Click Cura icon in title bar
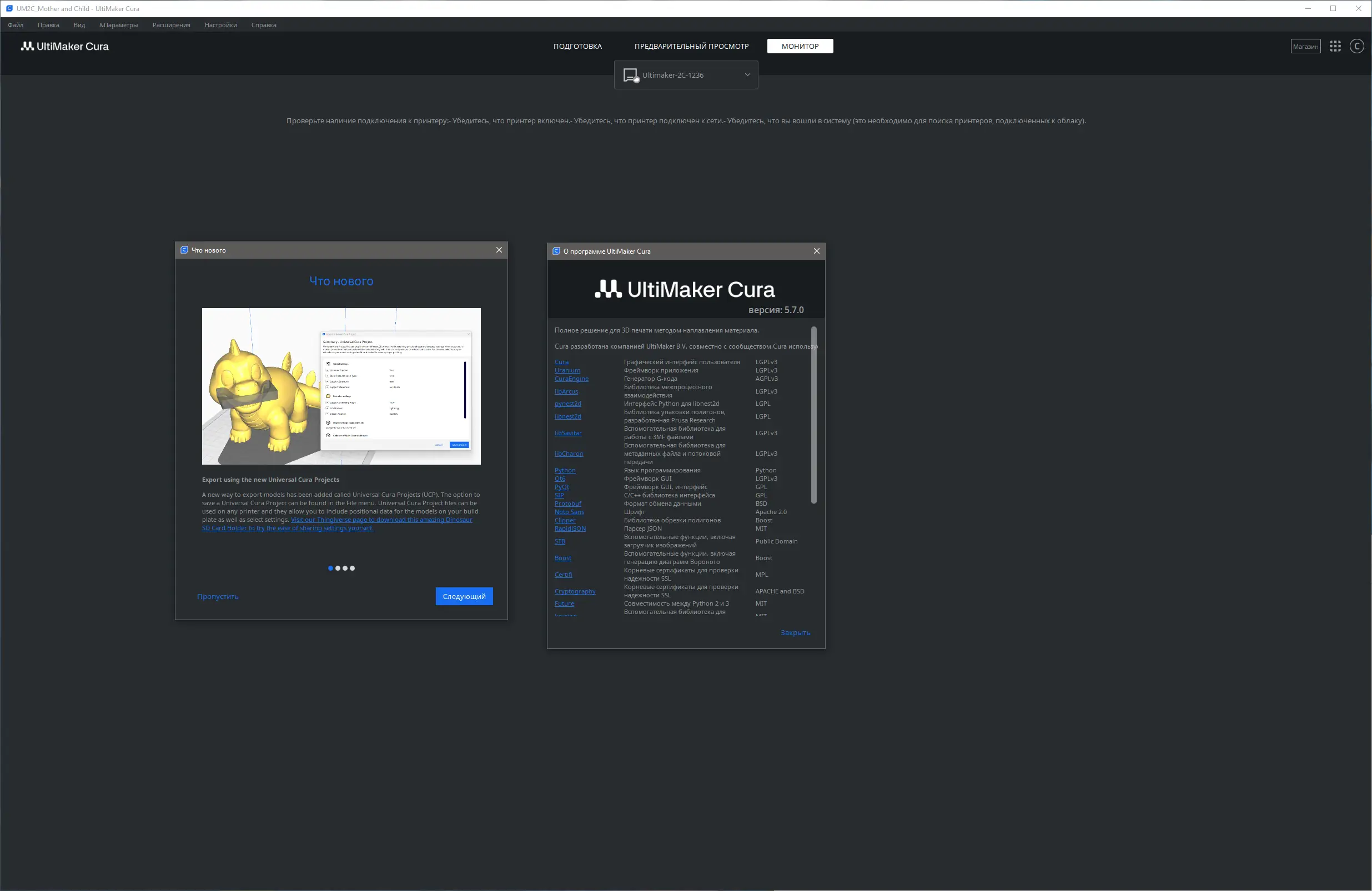The height and width of the screenshot is (891, 1372). [x=9, y=9]
